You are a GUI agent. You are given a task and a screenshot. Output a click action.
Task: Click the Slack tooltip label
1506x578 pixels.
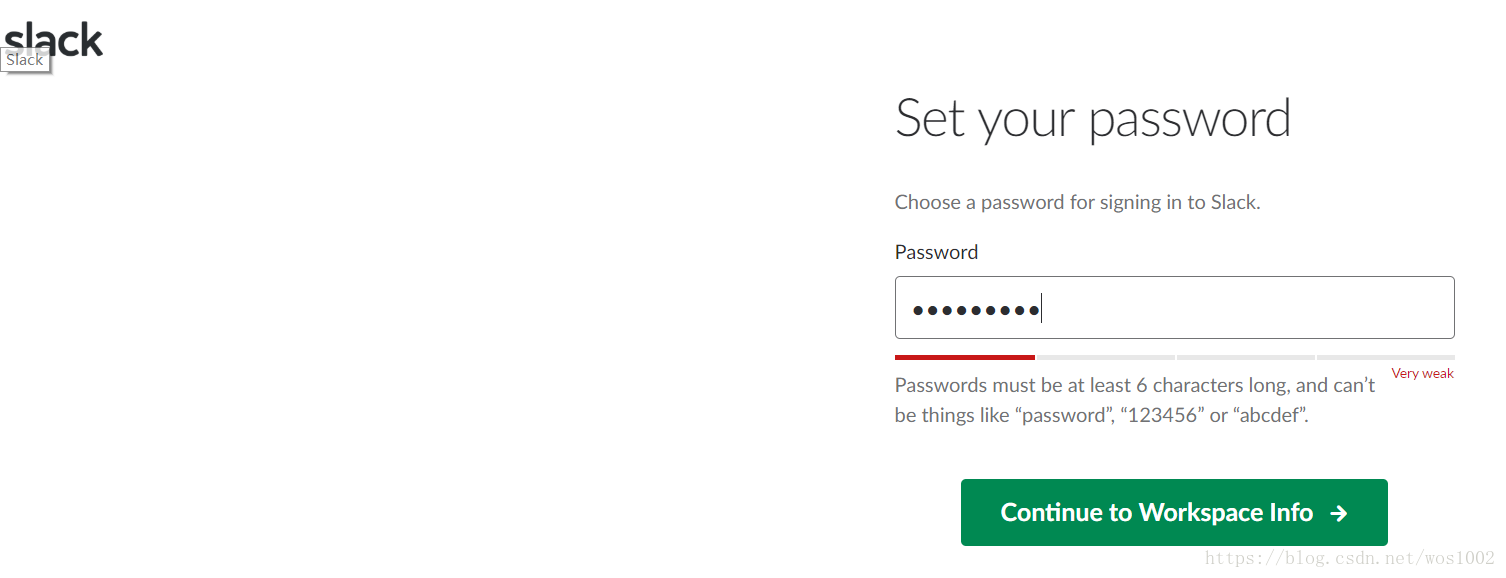(25, 60)
